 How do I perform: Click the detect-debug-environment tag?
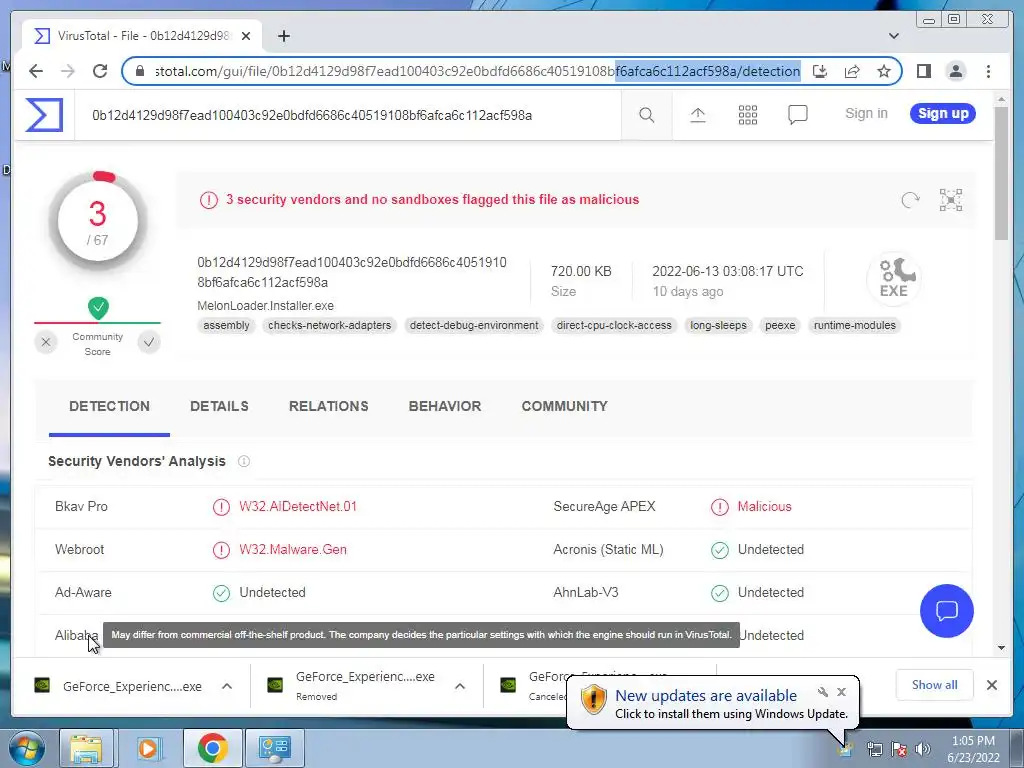[x=474, y=325]
